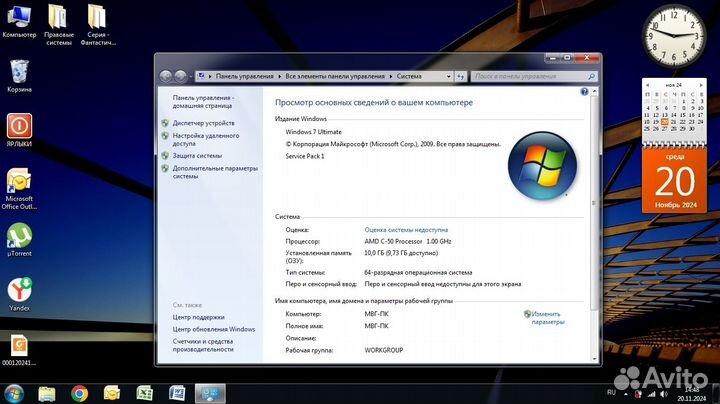720x404 pixels.
Task: Open Дополнительные параметры системы
Action: pos(215,172)
